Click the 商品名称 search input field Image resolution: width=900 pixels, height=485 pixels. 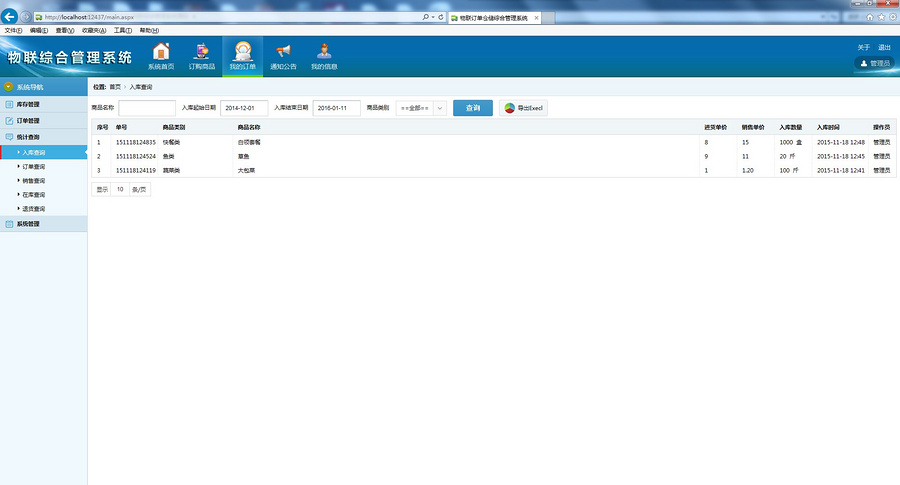pos(147,108)
